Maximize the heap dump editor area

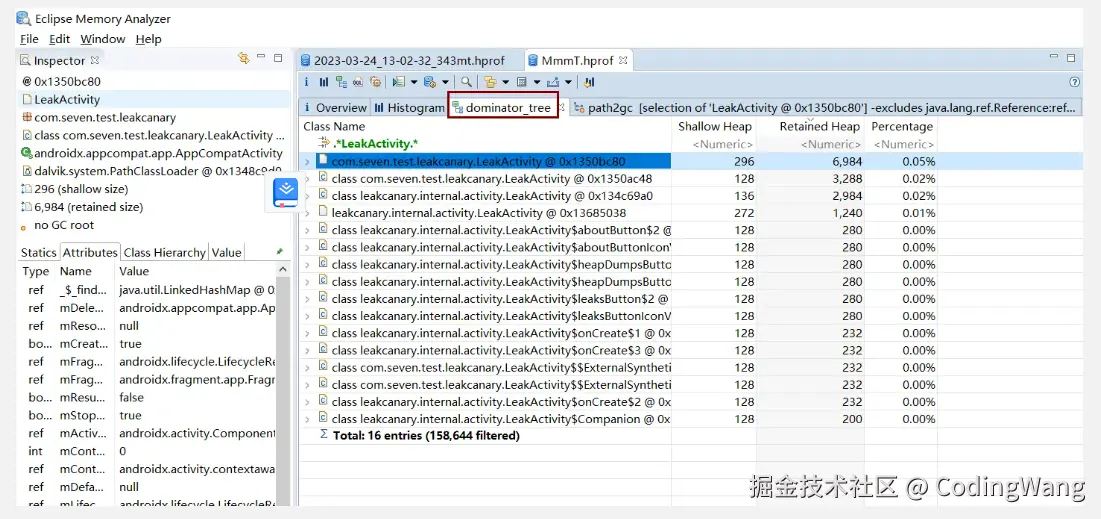click(1071, 58)
